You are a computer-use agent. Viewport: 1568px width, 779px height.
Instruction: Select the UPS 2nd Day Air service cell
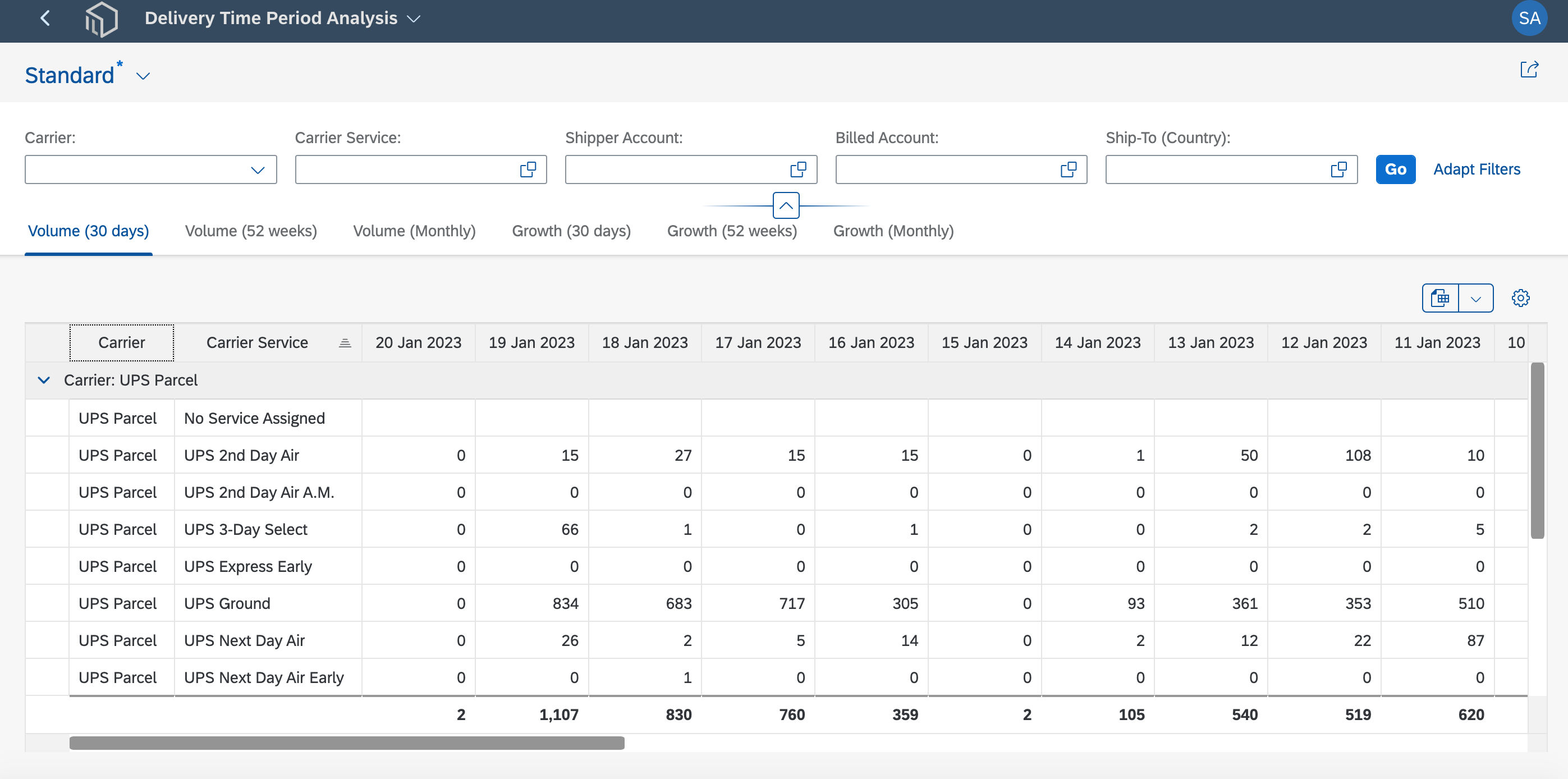click(x=268, y=455)
